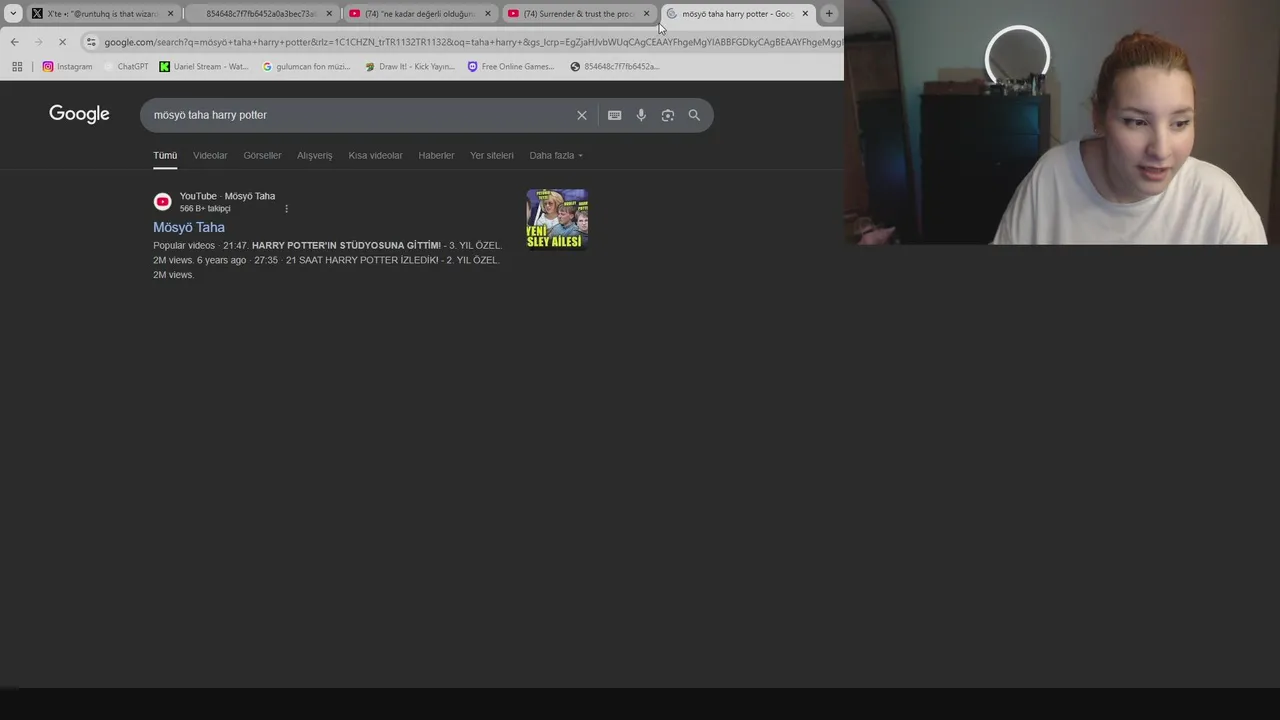Switch to the 854648c7f7fb6452a0a3bec73 tab
This screenshot has width=1280, height=720.
pos(261,14)
